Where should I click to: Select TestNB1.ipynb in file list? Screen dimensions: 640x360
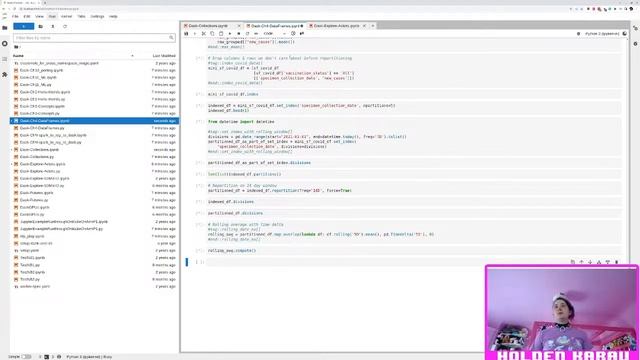click(94, 258)
